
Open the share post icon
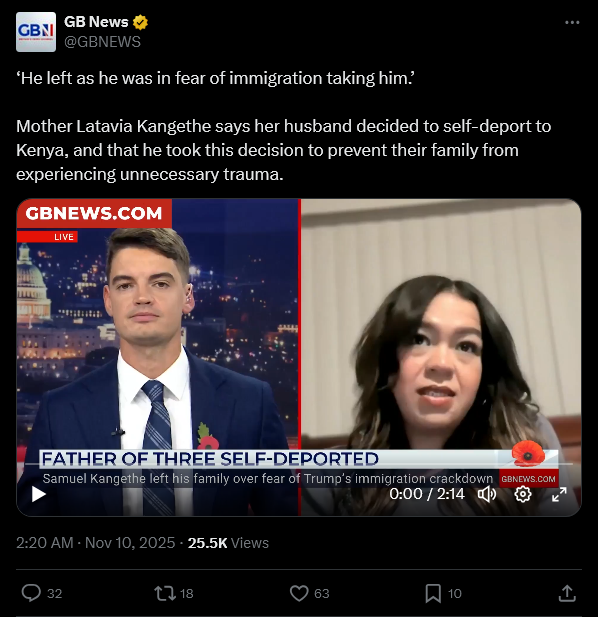567,593
